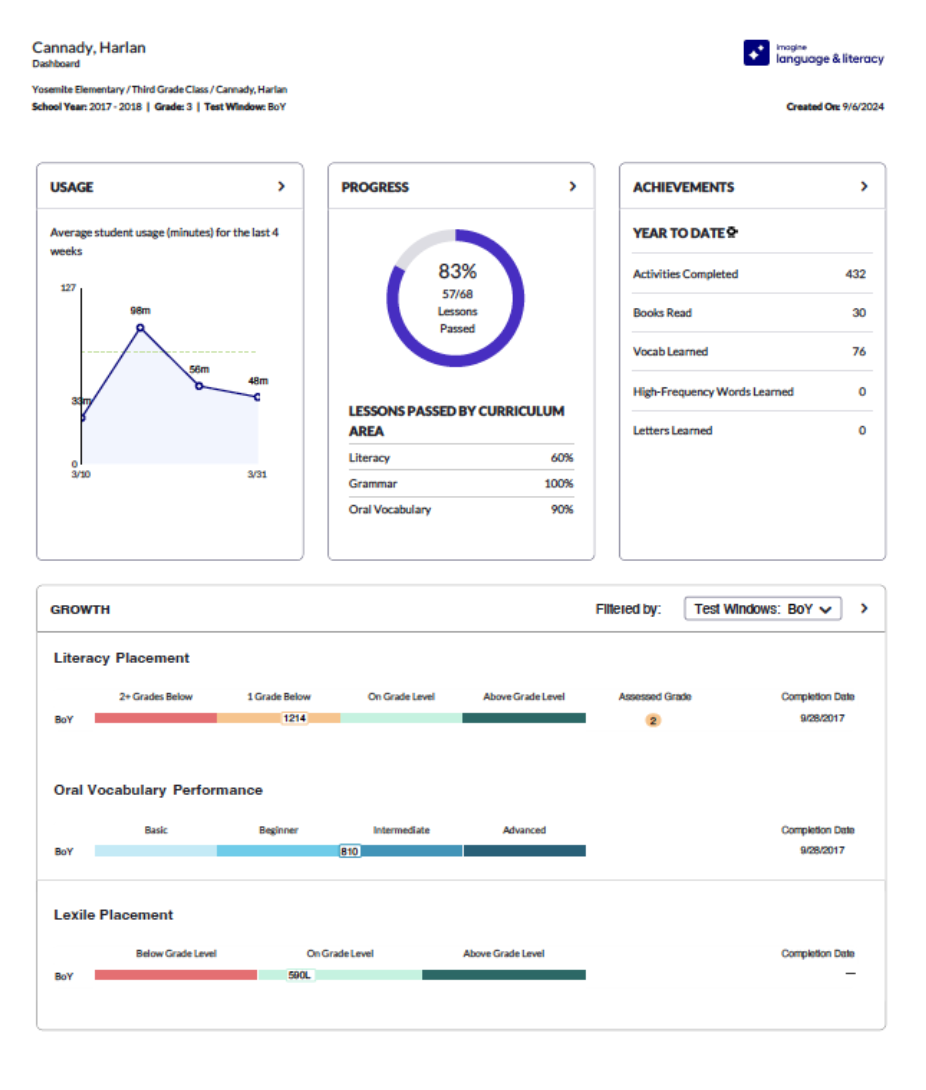
Task: Click the Lessons Passed By Curriculum Area heading
Action: (x=456, y=421)
